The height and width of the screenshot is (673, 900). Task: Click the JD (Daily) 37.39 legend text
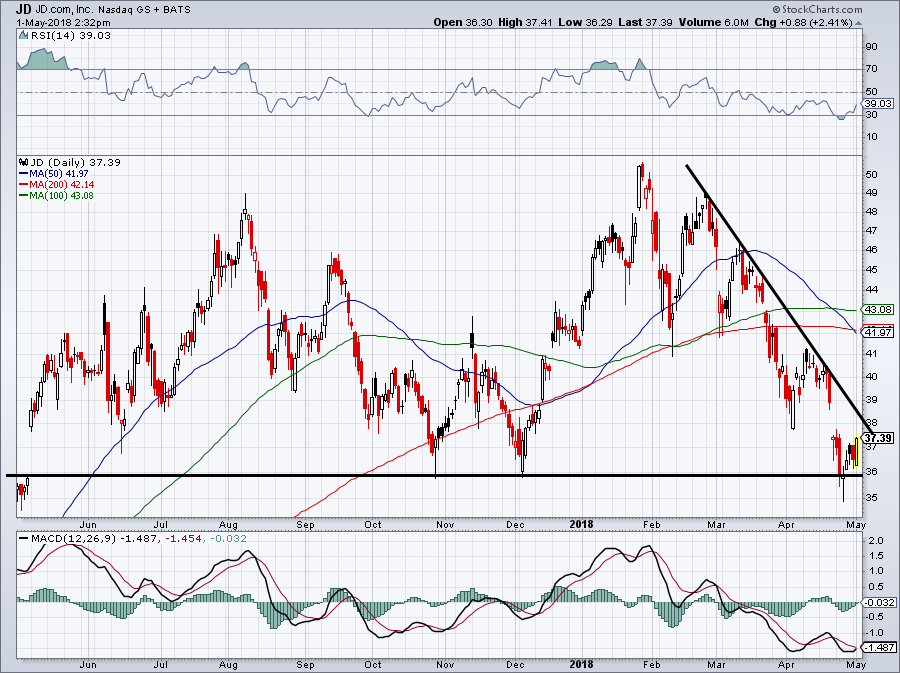(x=75, y=162)
